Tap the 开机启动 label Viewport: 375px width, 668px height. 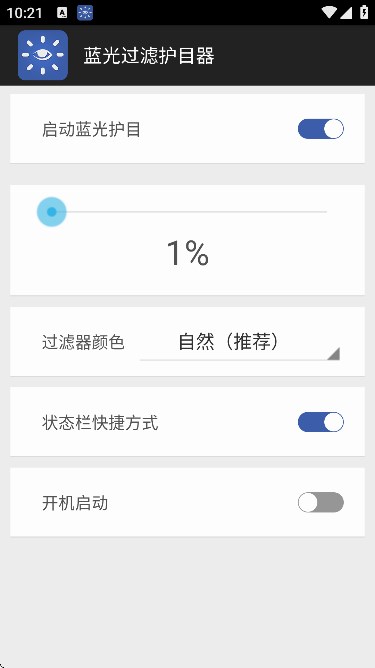click(x=75, y=503)
